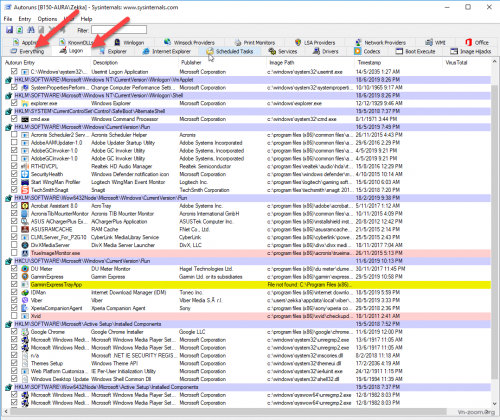Open the Entry menu
Image resolution: width=500 pixels, height=420 pixels.
pyautogui.click(x=25, y=19)
